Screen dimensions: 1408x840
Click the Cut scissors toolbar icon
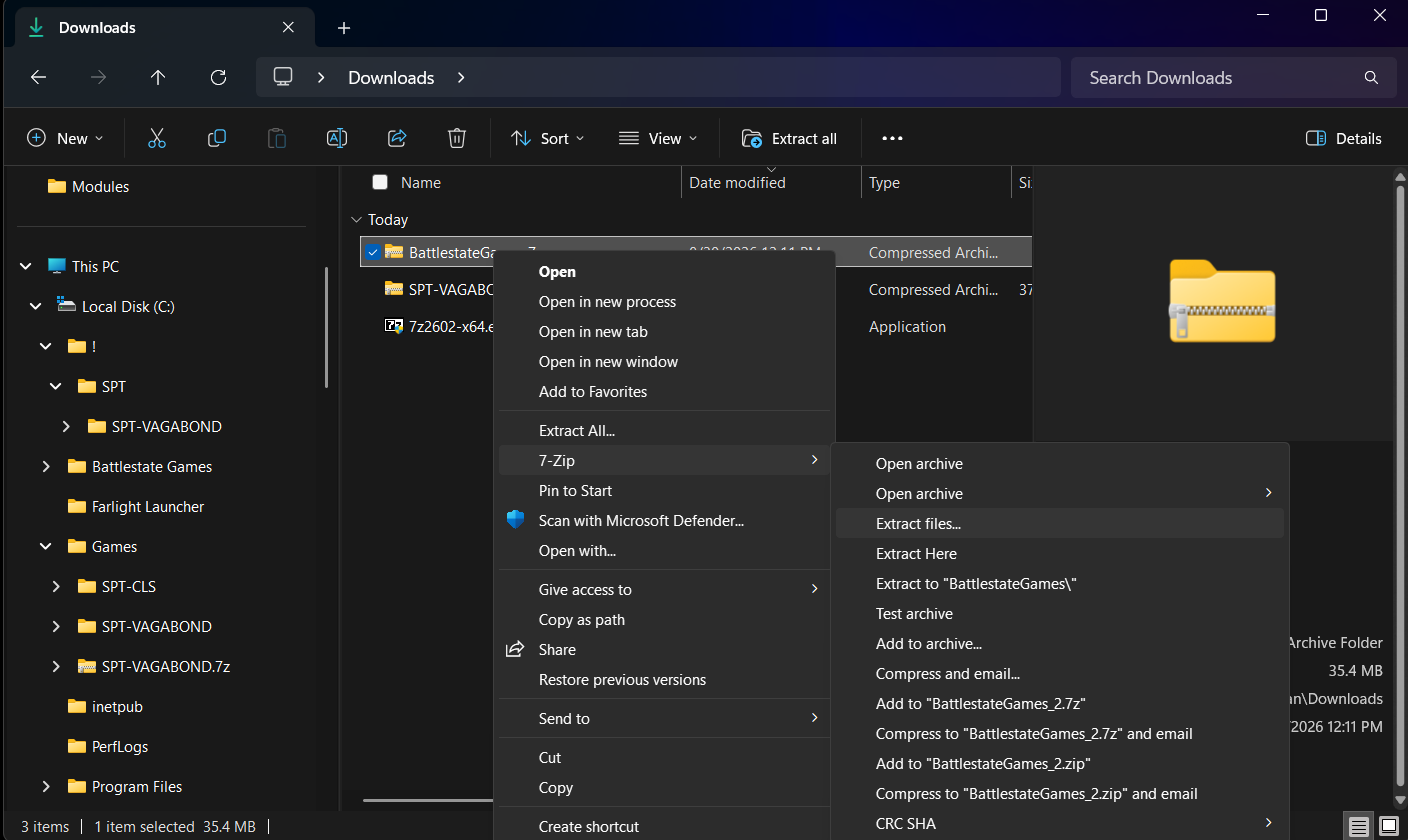(156, 138)
